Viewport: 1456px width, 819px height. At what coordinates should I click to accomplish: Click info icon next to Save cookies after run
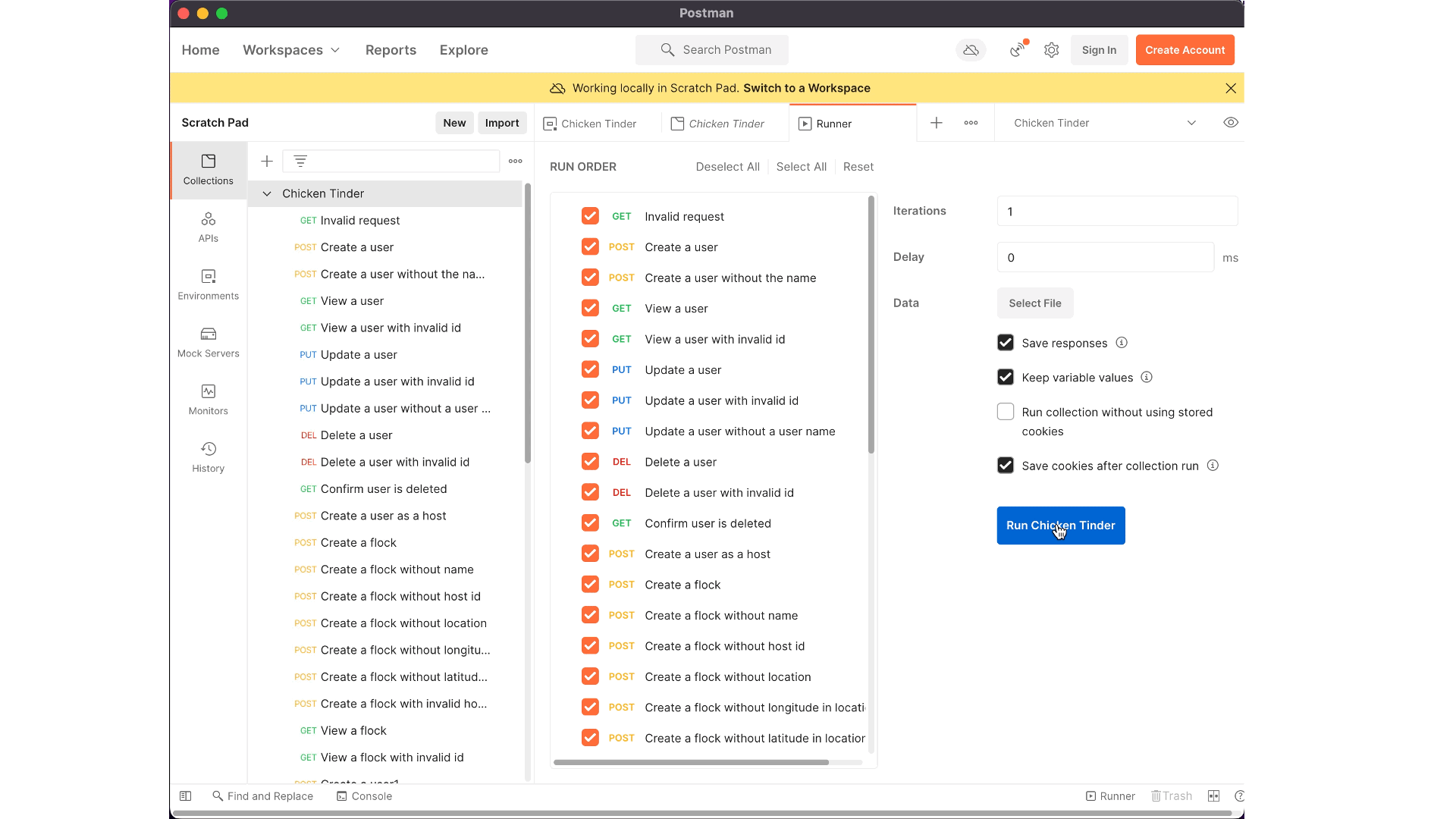click(x=1213, y=466)
